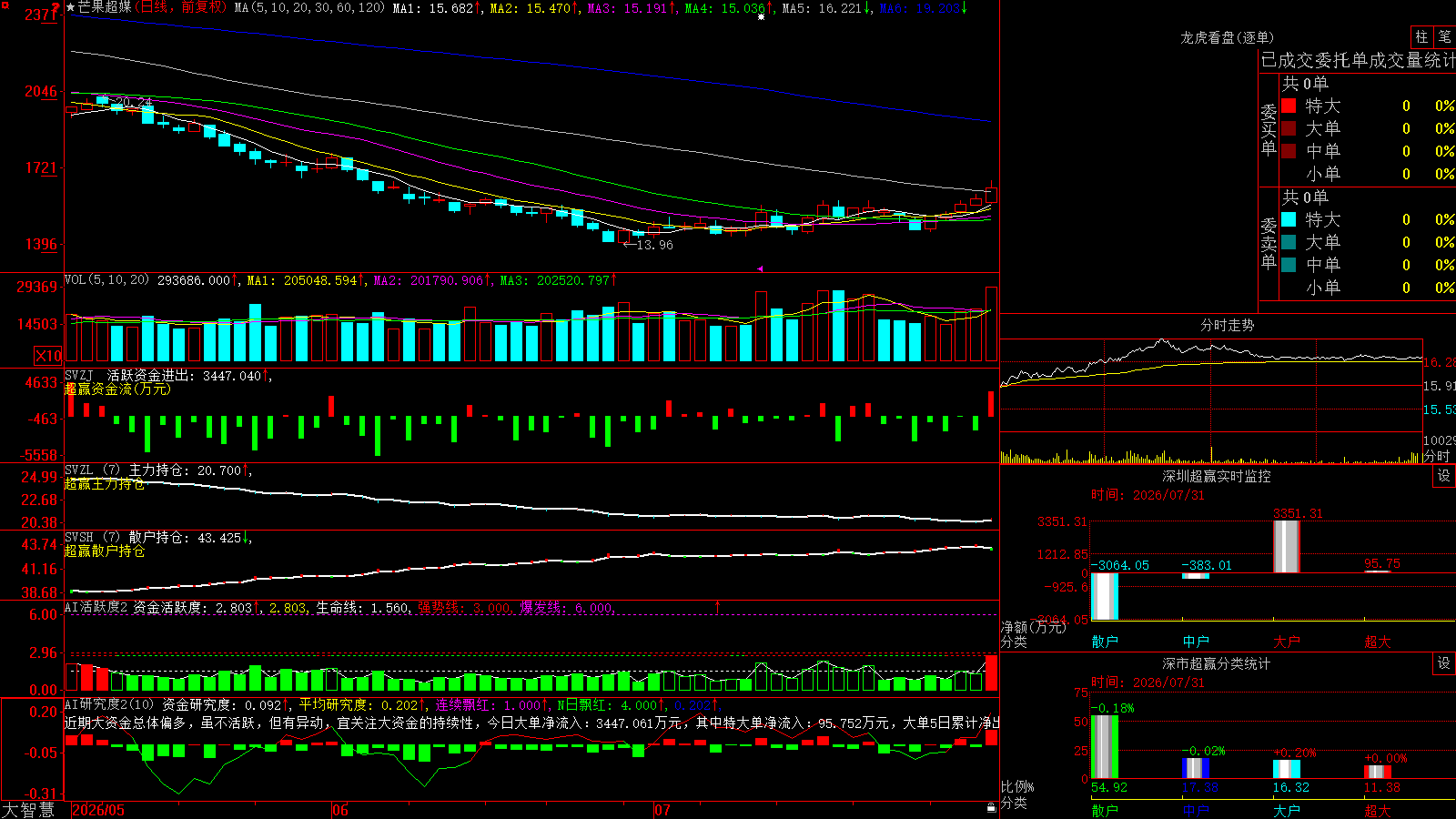
Task: Click the 散户 bar in 深圳超赢实时监控
Action: click(x=1105, y=597)
